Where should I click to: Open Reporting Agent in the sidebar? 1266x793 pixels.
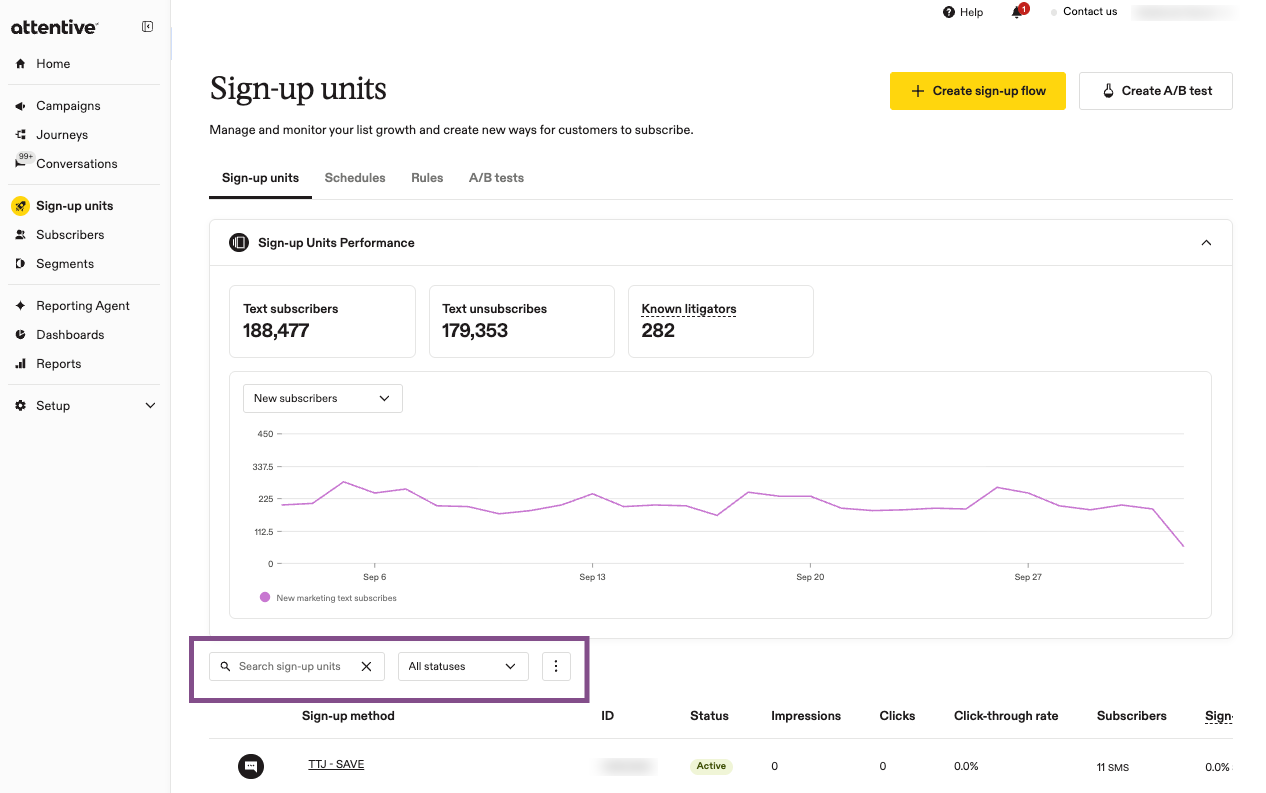tap(83, 306)
